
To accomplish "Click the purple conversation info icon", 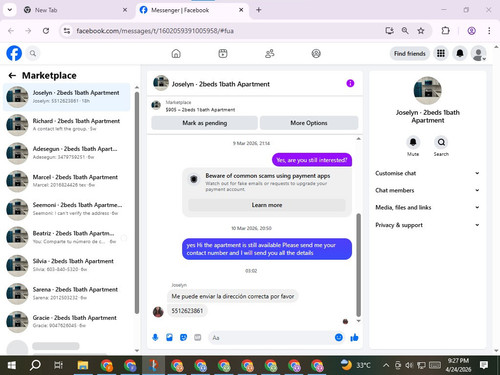I will [x=350, y=83].
